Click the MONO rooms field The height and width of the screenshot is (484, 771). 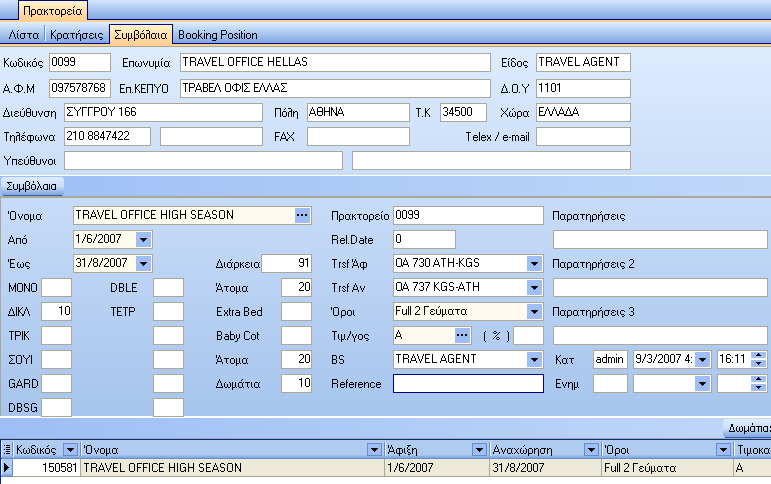coord(57,287)
